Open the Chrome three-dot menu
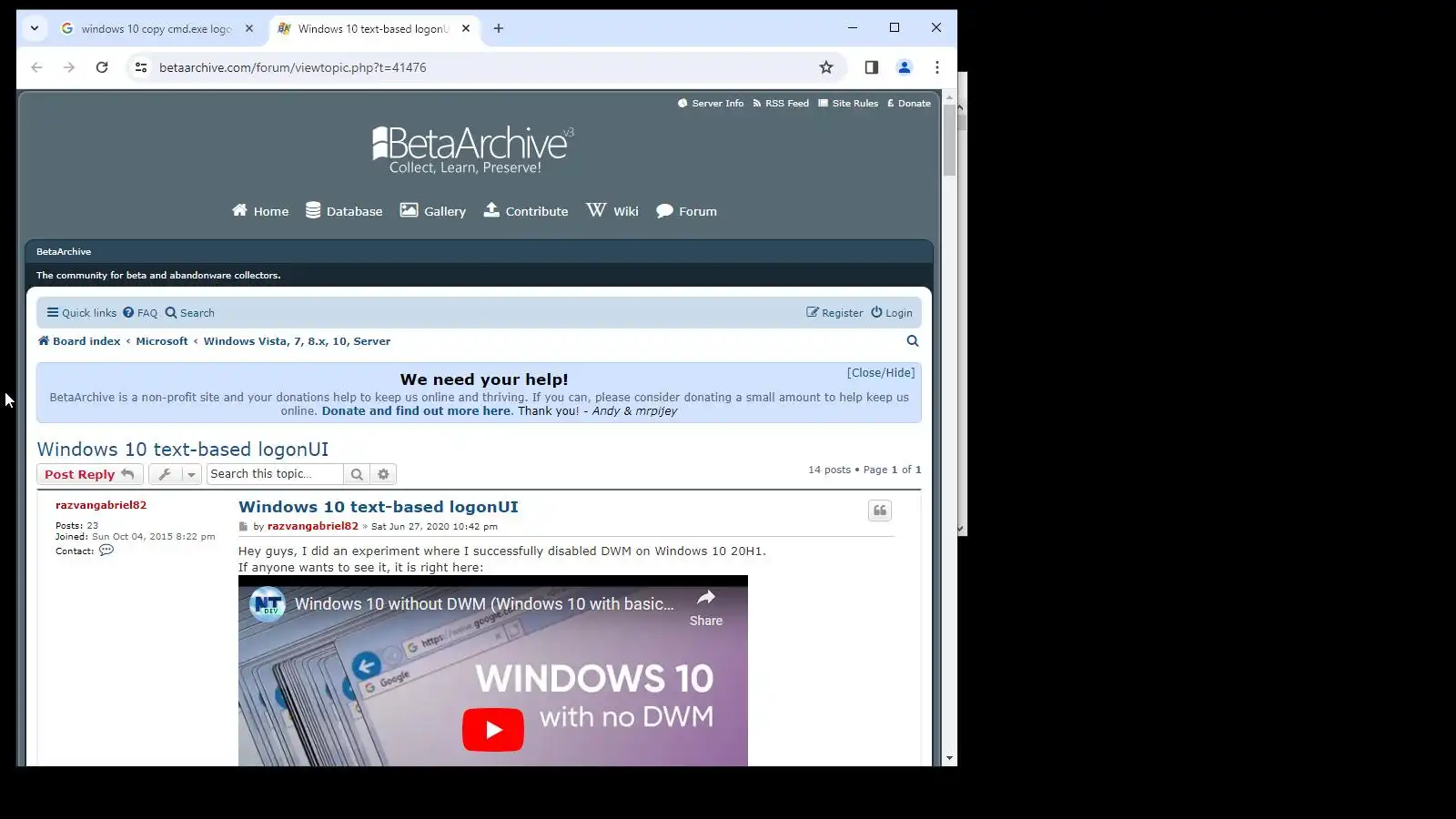 (x=937, y=67)
